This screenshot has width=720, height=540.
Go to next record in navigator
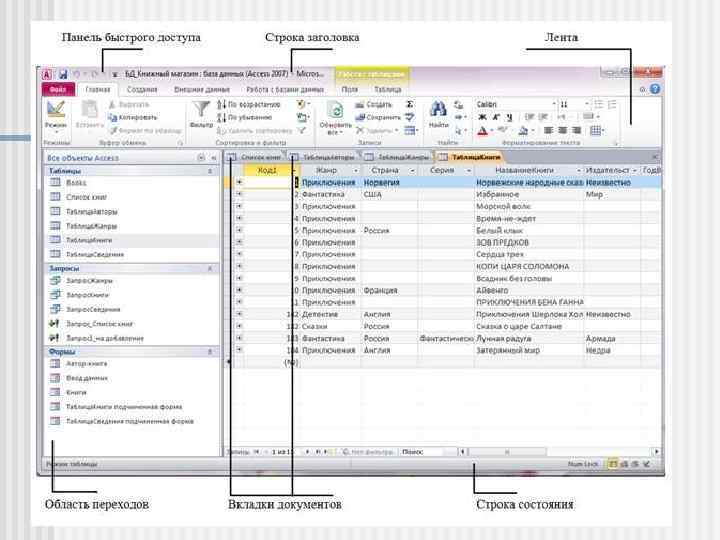pyautogui.click(x=308, y=452)
